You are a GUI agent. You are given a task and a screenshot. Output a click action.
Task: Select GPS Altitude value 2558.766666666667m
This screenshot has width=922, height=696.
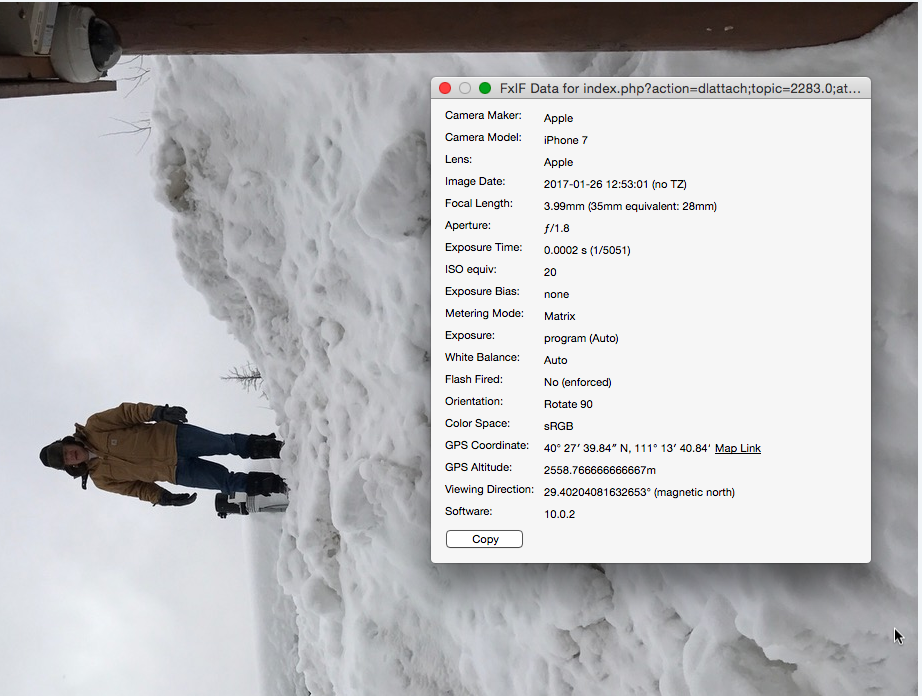pyautogui.click(x=600, y=470)
